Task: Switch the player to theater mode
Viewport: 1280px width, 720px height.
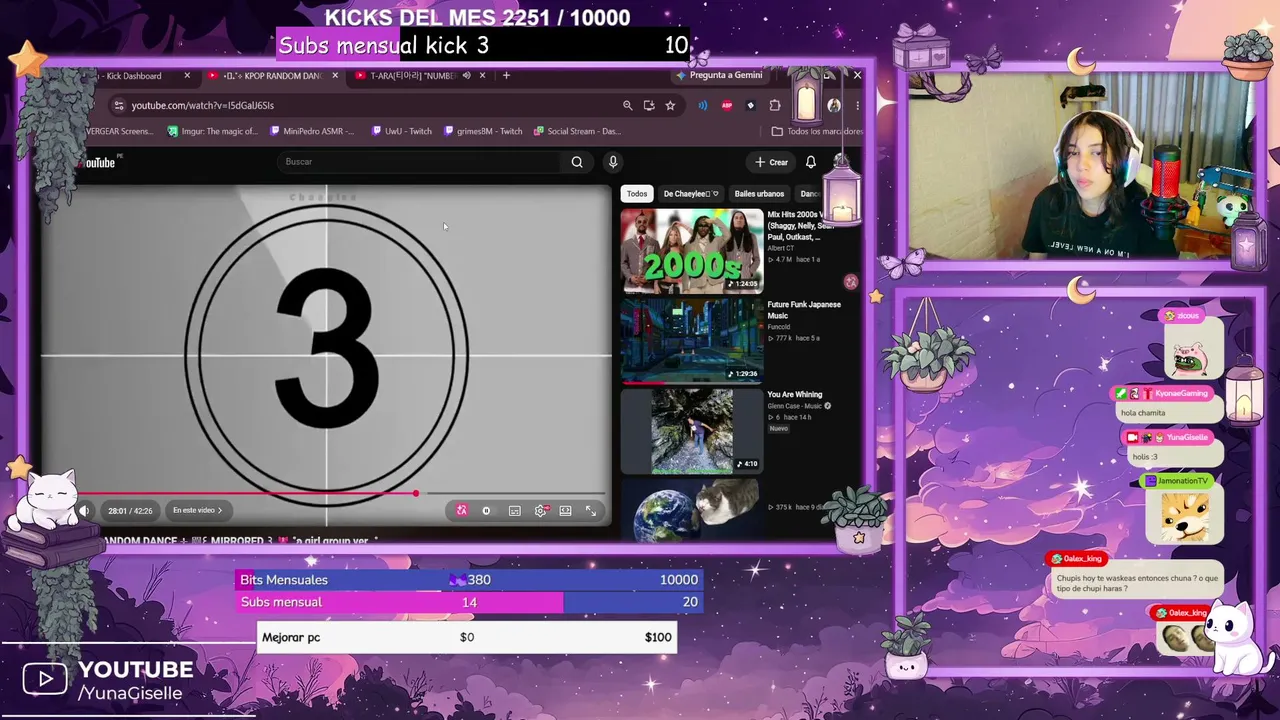Action: click(565, 511)
